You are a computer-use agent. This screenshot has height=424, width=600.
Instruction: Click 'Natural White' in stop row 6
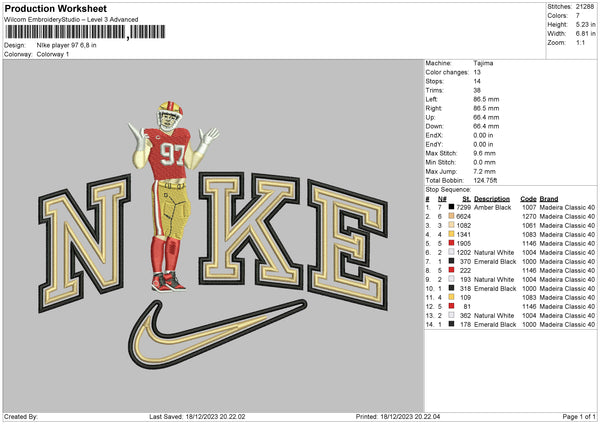click(494, 252)
